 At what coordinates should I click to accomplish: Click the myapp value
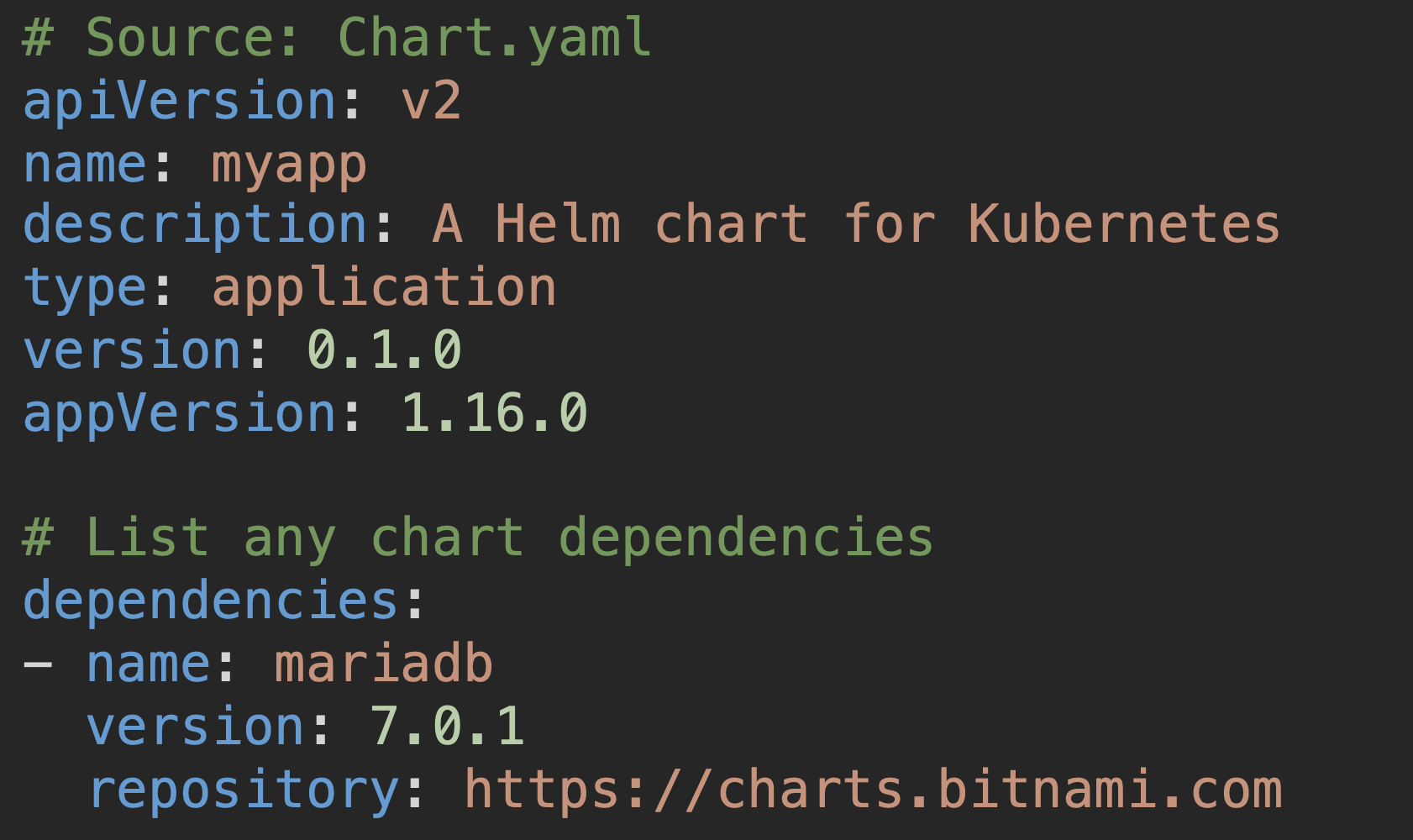pos(289,165)
